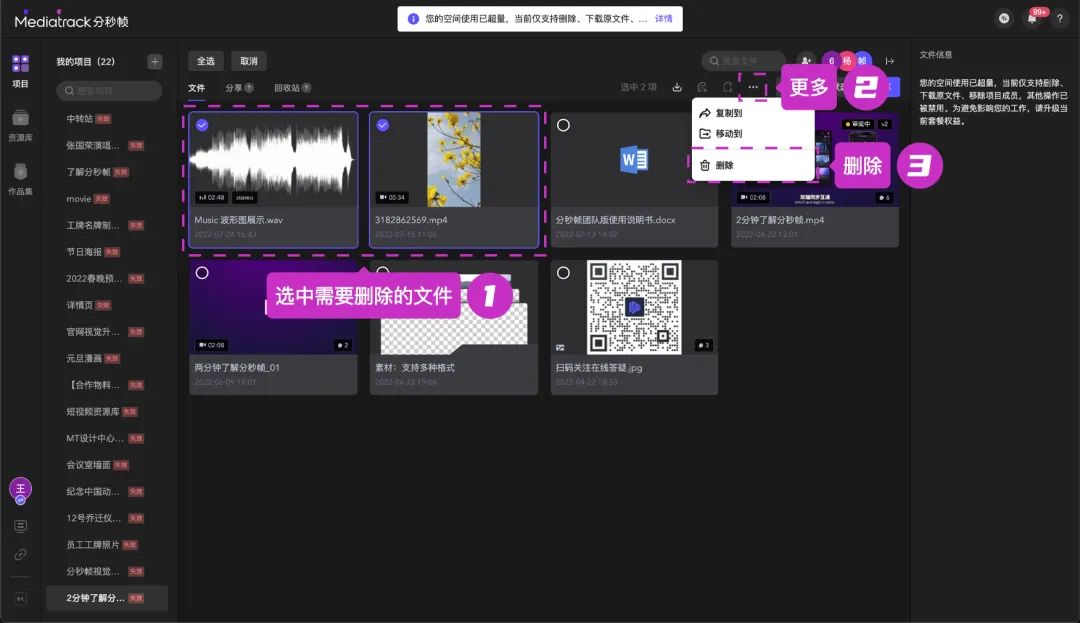Viewport: 1080px width, 623px height.
Task: Open the 扫码关注在线答疑.jpg QR code thumbnail
Action: 633,307
